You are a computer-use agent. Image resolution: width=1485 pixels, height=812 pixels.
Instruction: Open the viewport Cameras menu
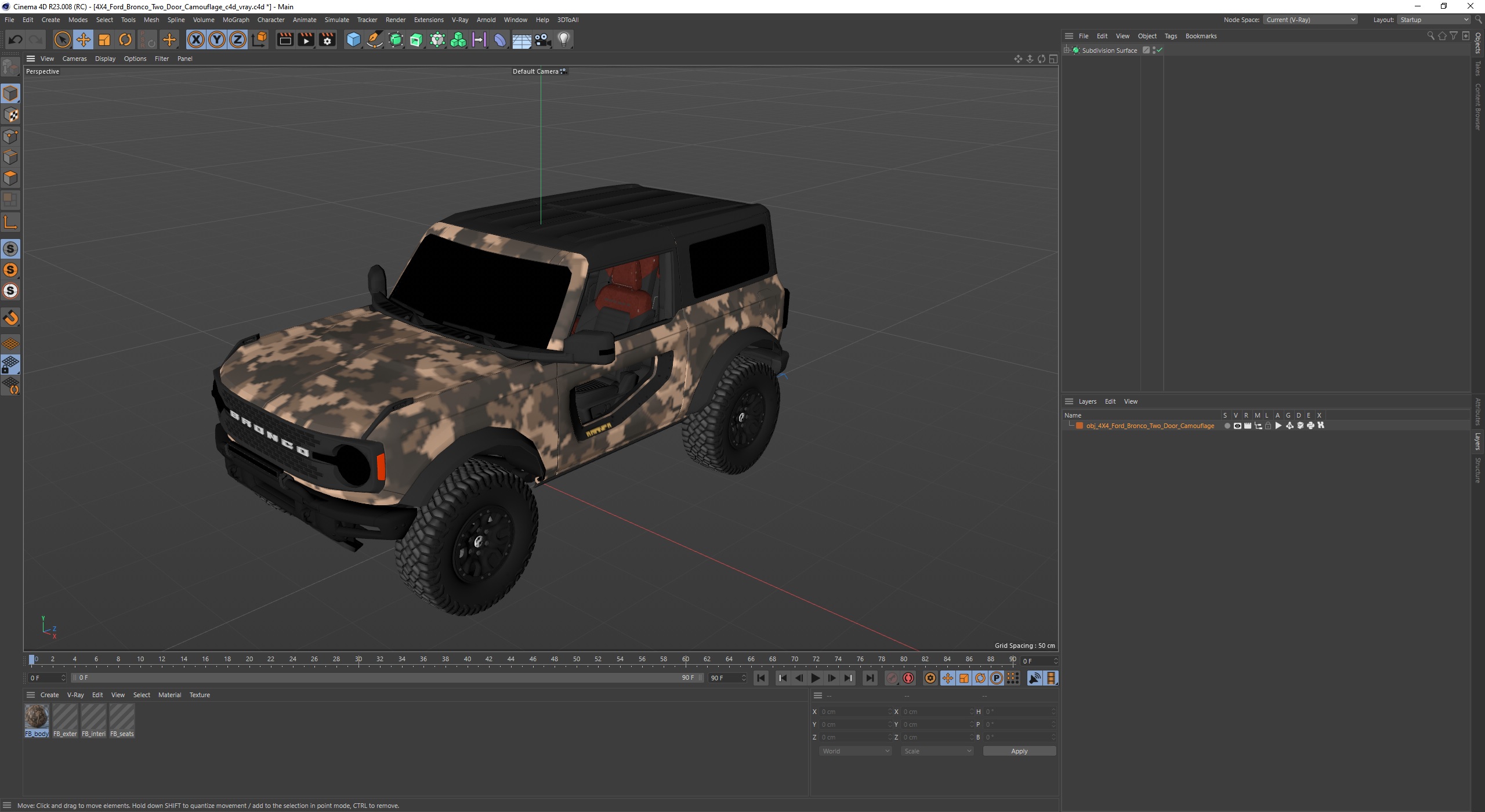74,59
